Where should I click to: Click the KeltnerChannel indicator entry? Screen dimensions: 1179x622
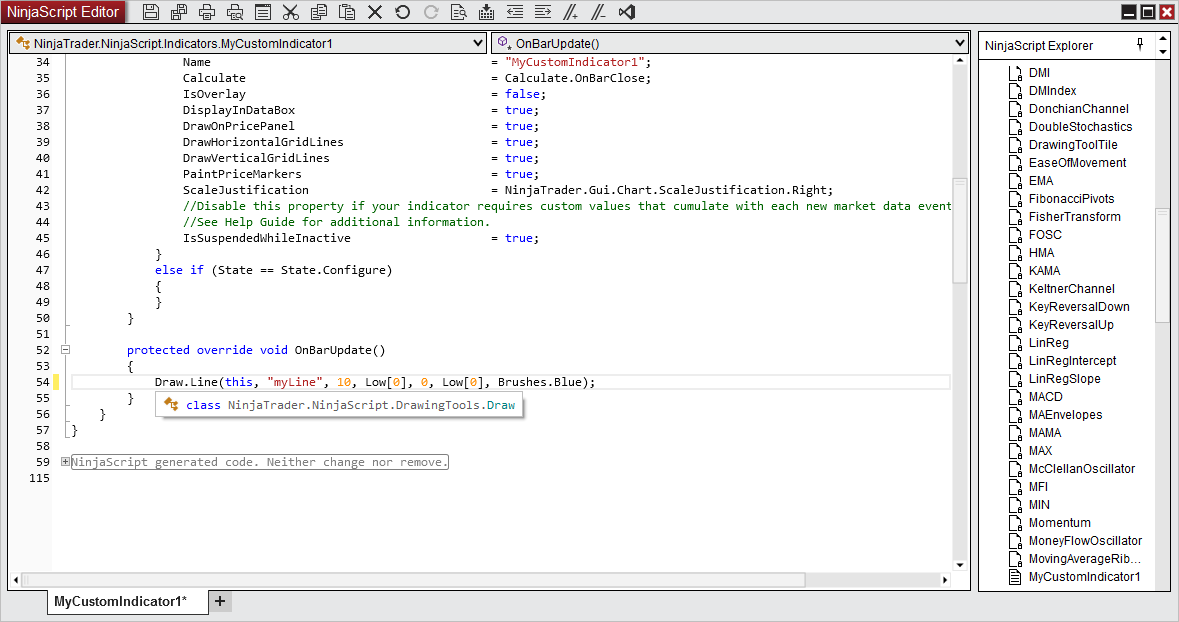click(1071, 289)
